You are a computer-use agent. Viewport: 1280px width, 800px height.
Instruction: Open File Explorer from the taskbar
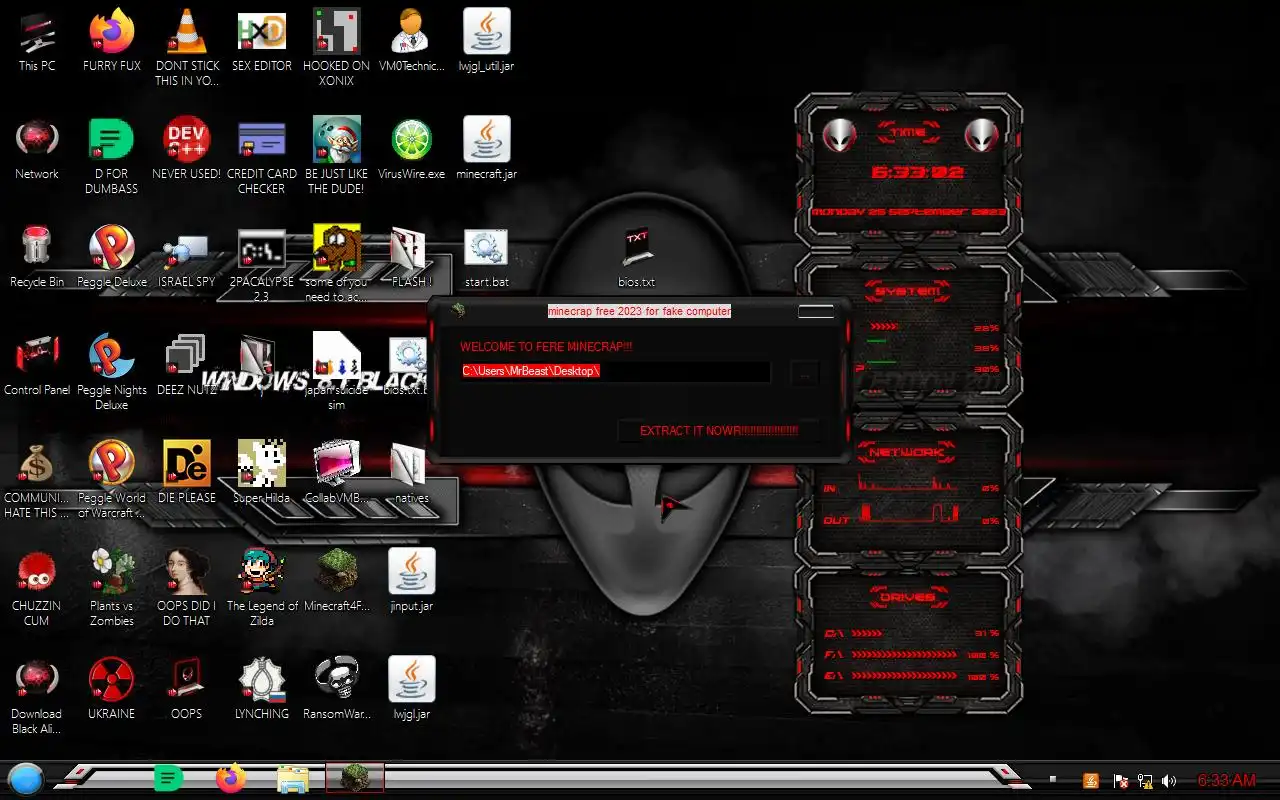293,779
